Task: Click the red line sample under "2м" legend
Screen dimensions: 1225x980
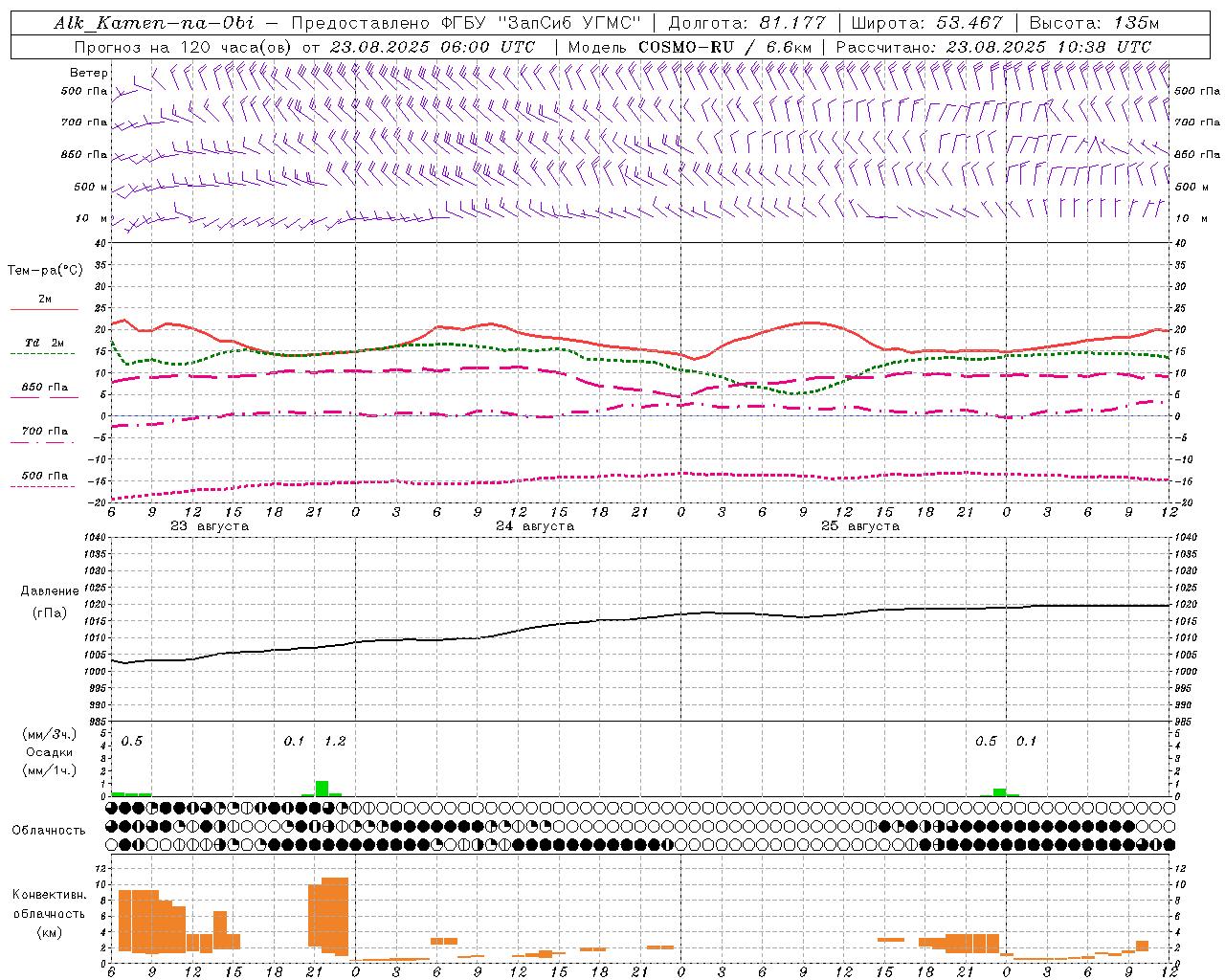Action: [x=44, y=309]
